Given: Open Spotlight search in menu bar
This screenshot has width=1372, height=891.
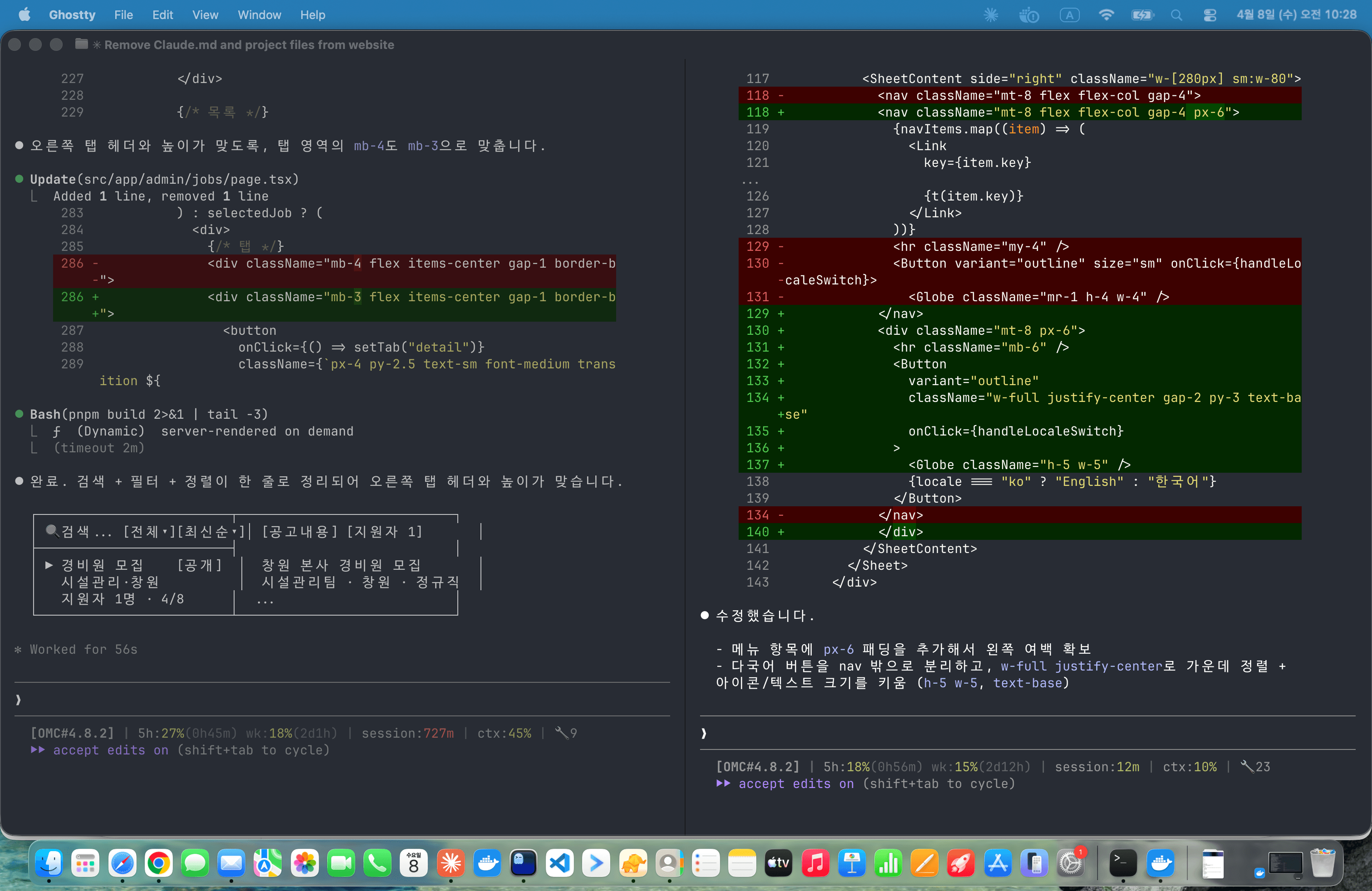Looking at the screenshot, I should point(1176,15).
